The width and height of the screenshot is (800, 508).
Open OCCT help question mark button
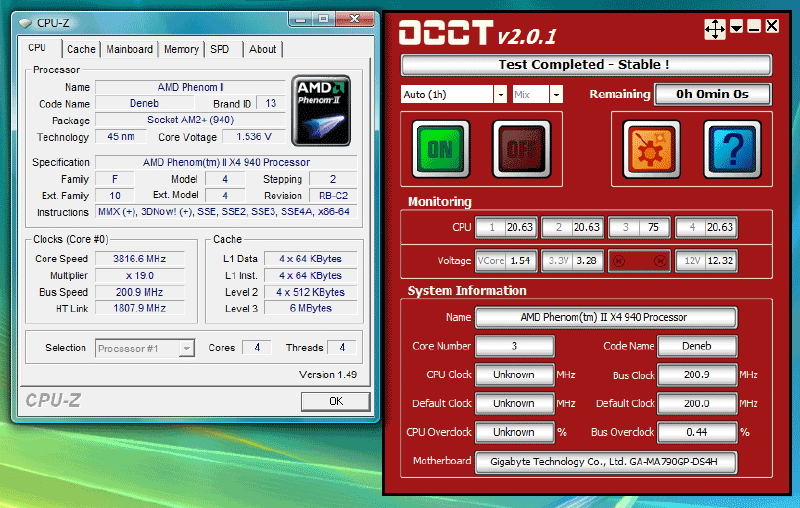pyautogui.click(x=732, y=149)
